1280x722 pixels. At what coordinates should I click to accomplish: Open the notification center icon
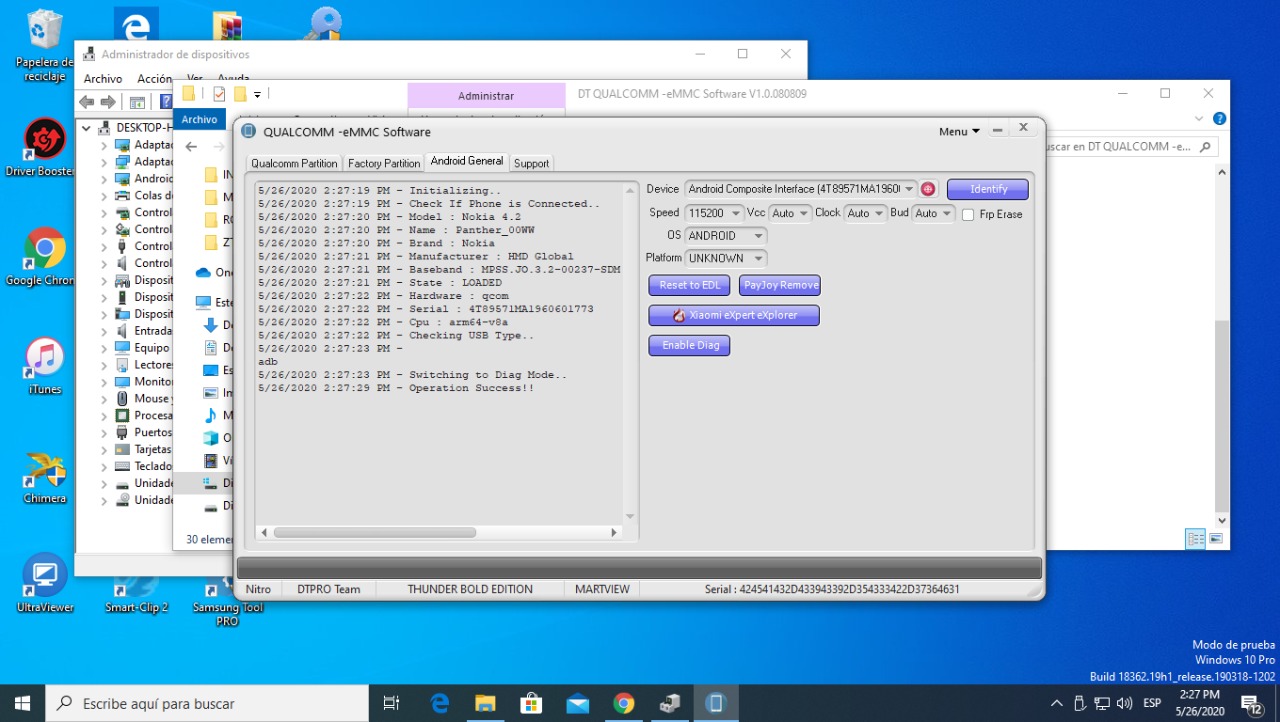[1250, 703]
